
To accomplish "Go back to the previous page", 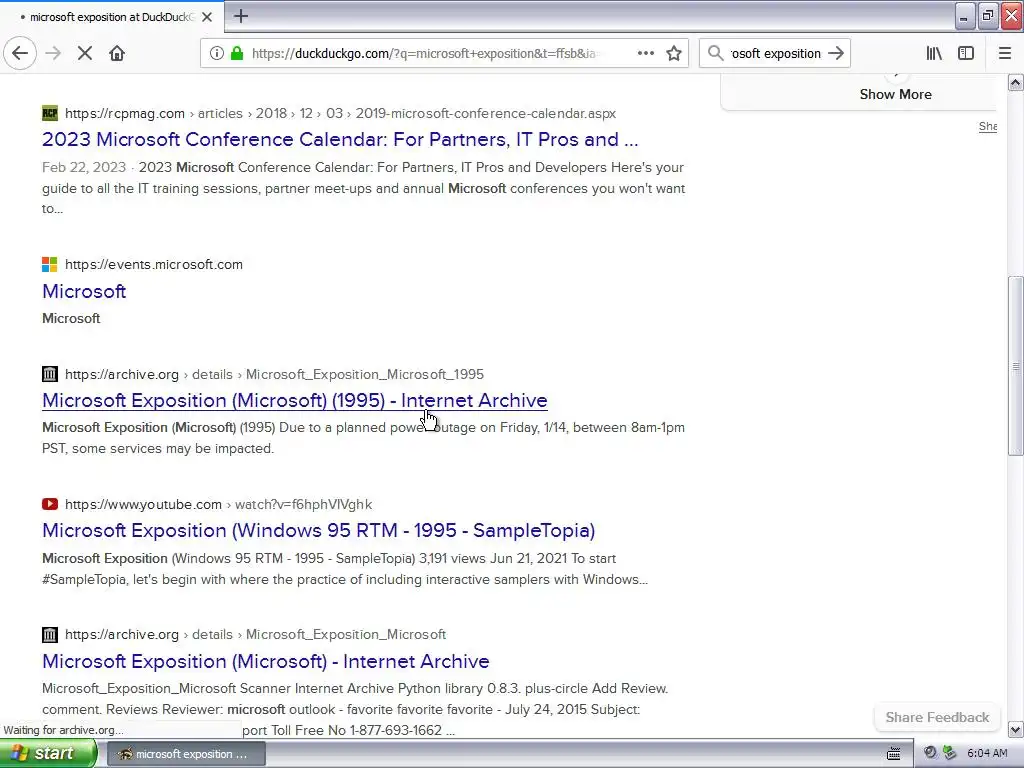I will 20,53.
